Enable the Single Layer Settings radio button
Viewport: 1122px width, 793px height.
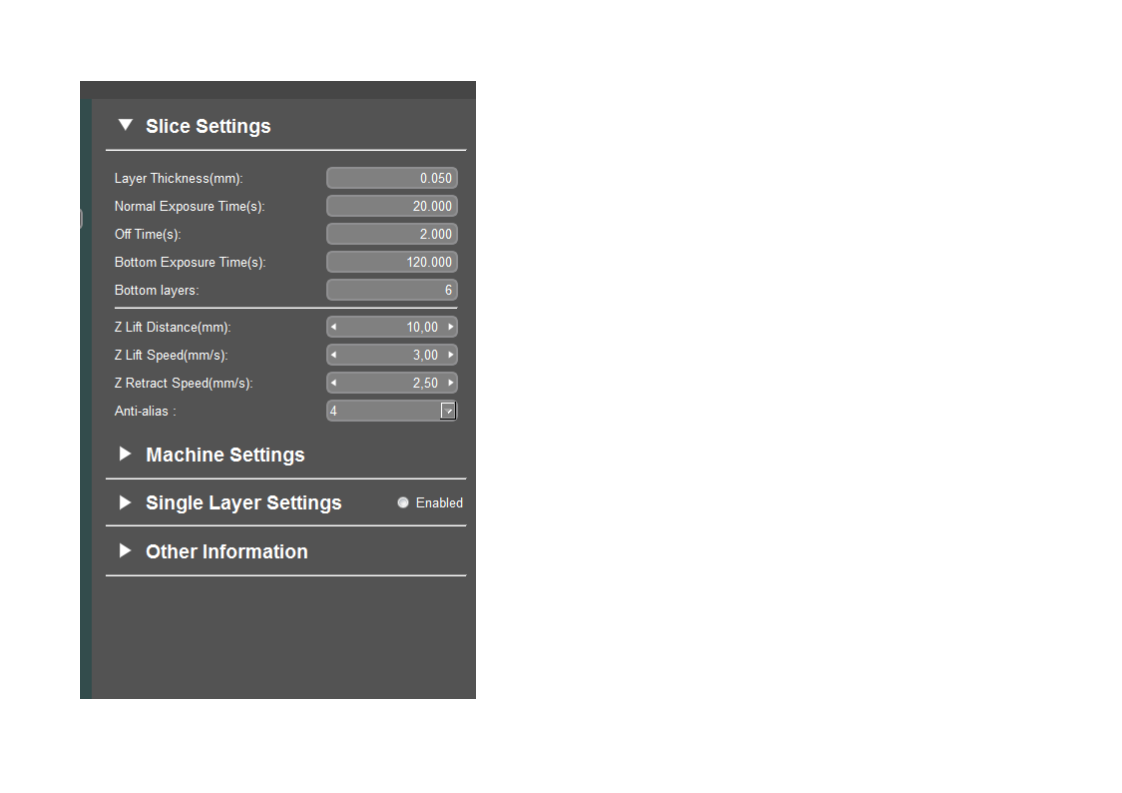pos(403,503)
